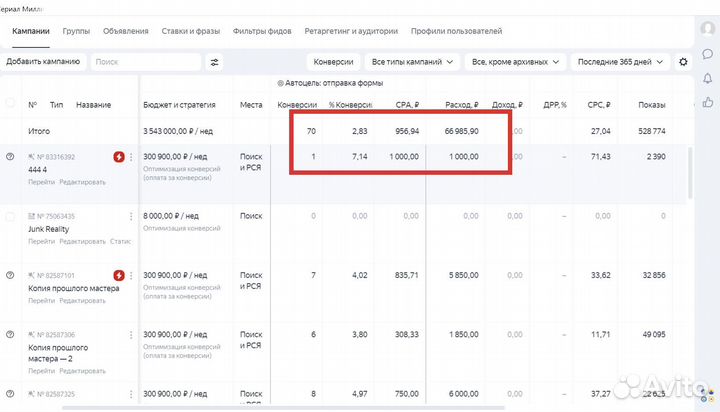Click the Добавить кампанию button
The width and height of the screenshot is (720, 412).
(x=43, y=62)
